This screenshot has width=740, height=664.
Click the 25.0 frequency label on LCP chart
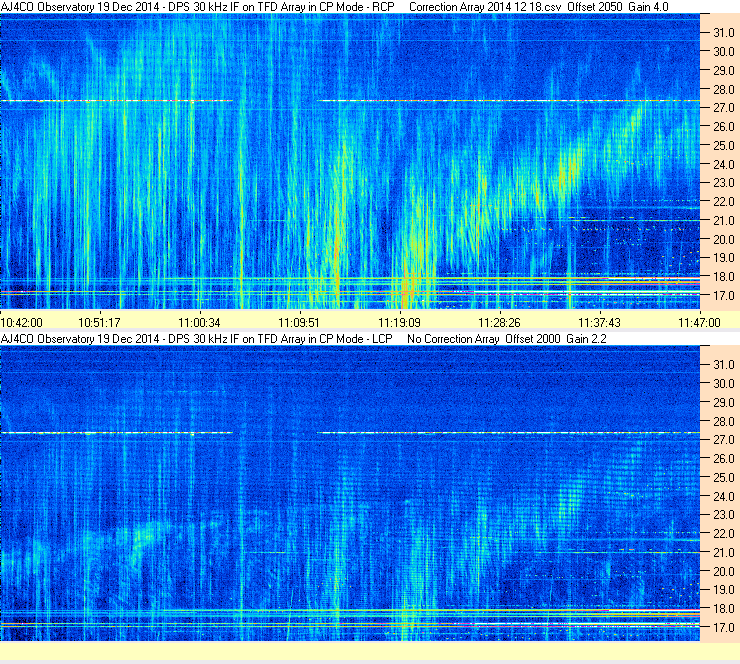[723, 478]
